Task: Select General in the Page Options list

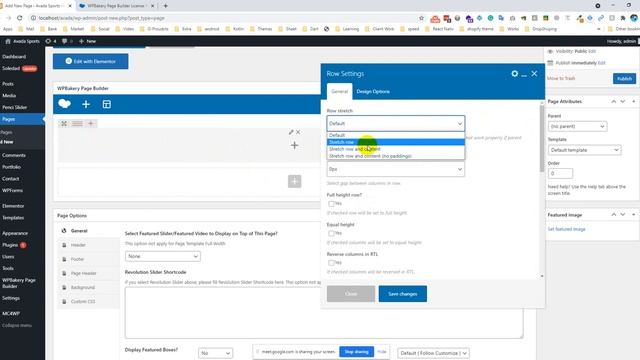Action: tap(79, 231)
